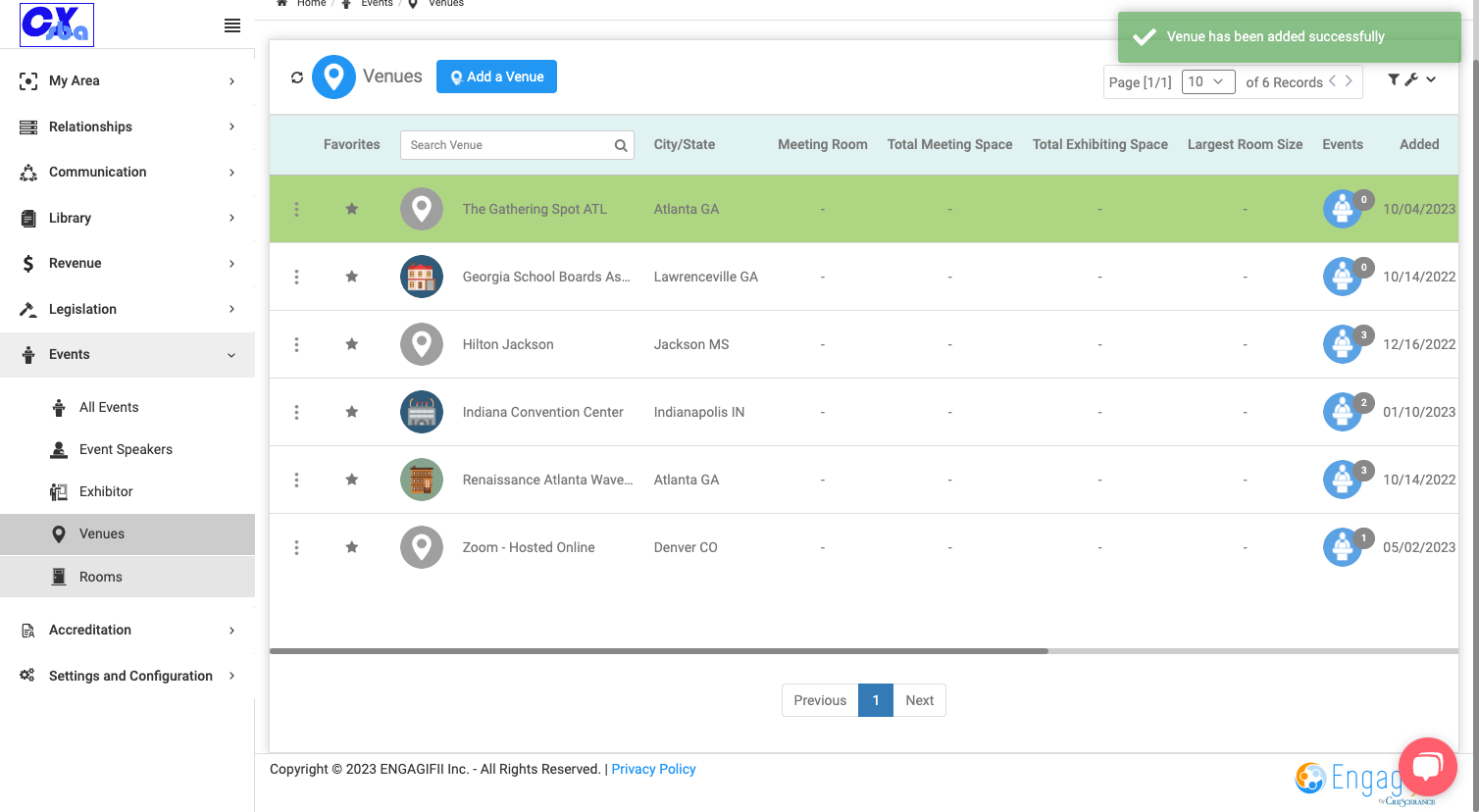The height and width of the screenshot is (812, 1479).
Task: Open the chat support bubble
Action: (1428, 767)
